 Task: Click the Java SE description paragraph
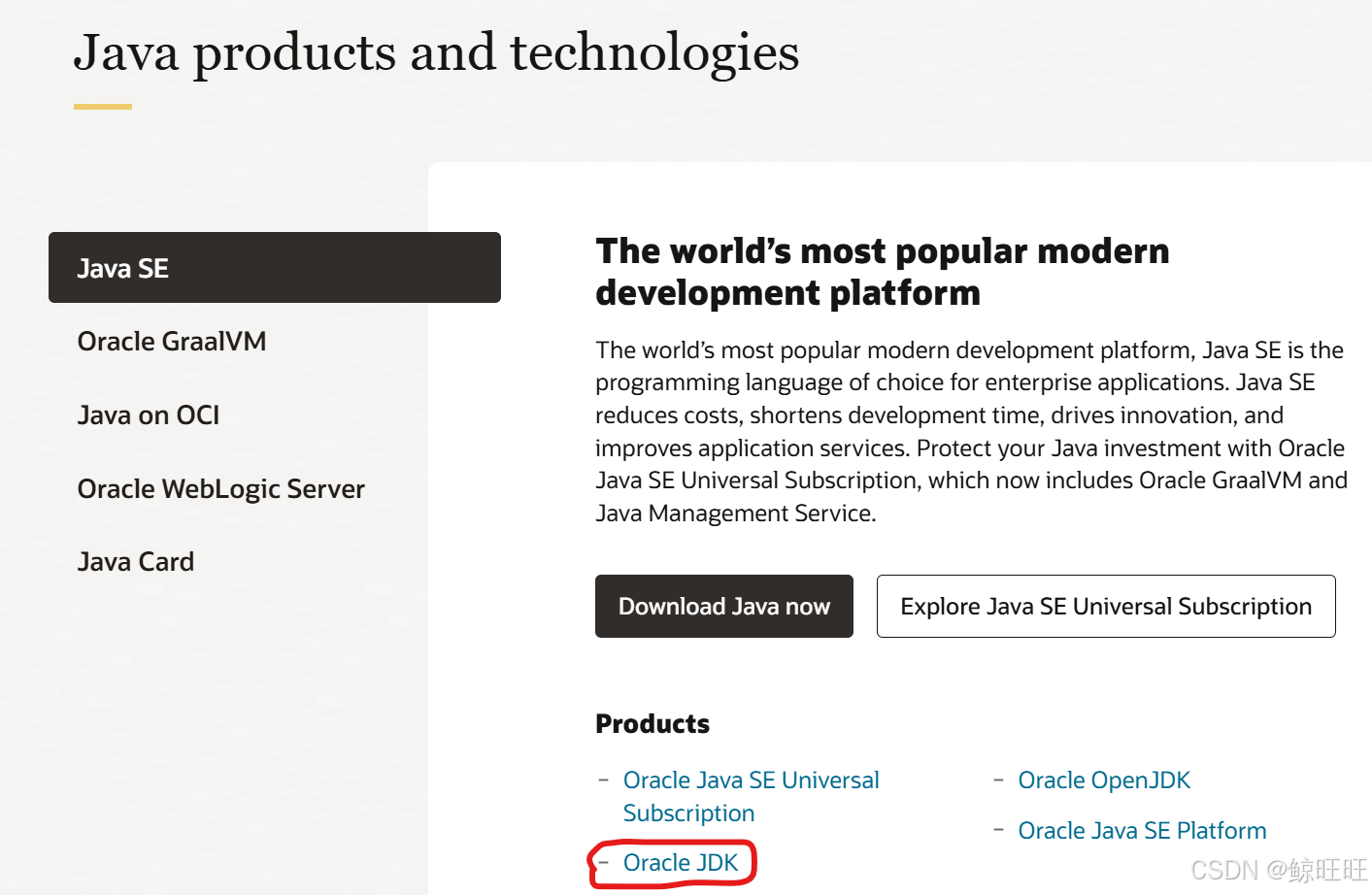tap(971, 432)
